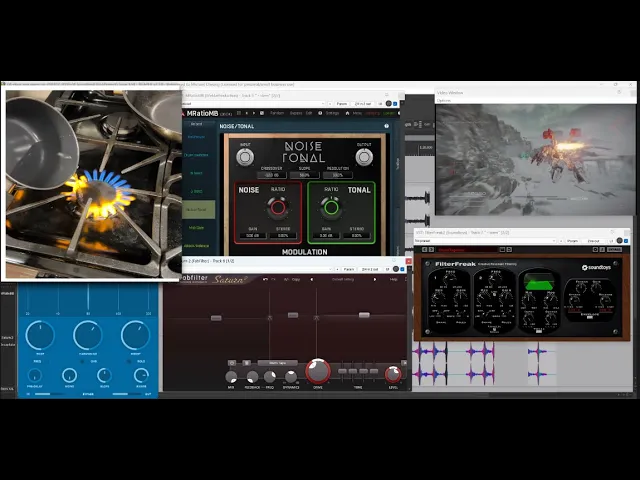Screen dimensions: 640x480
Task: Click the Output knob in MRatioMB
Action: (x=364, y=157)
